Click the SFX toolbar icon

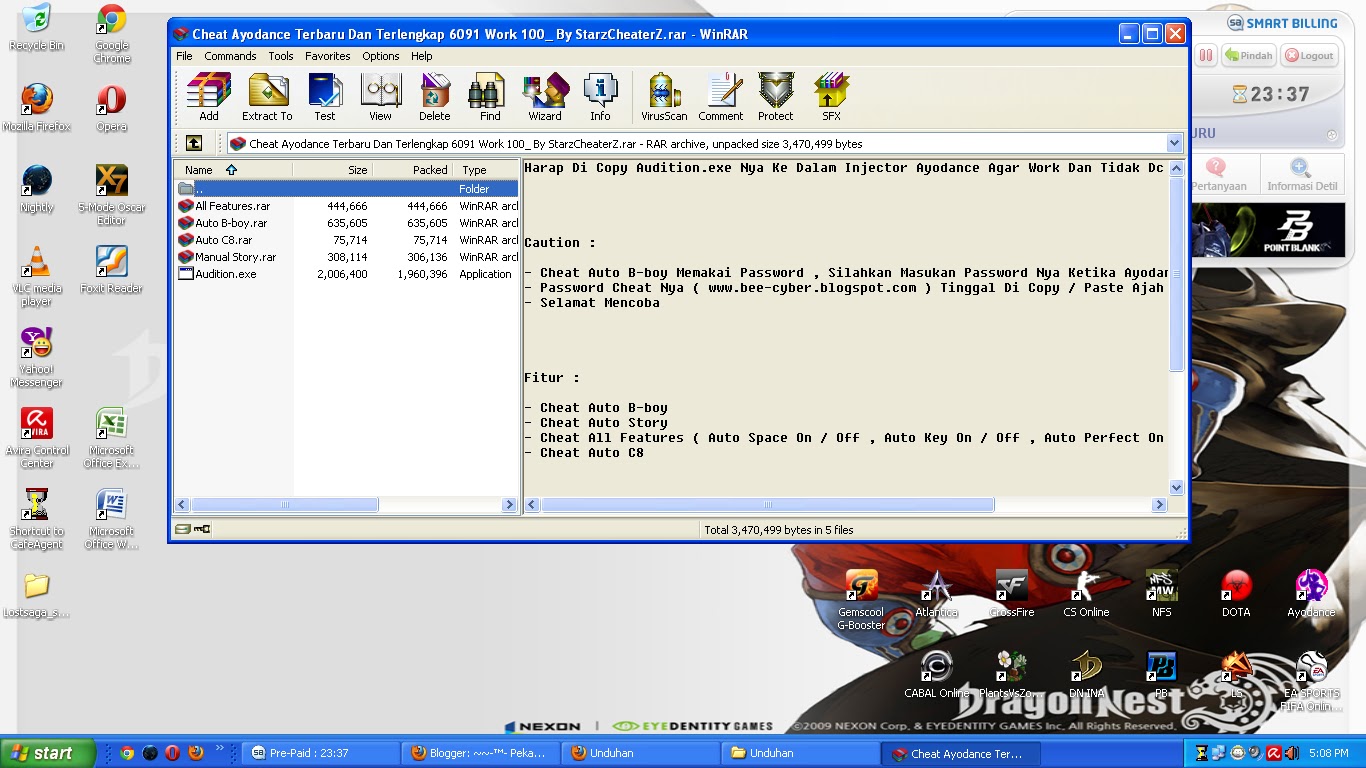tap(831, 97)
